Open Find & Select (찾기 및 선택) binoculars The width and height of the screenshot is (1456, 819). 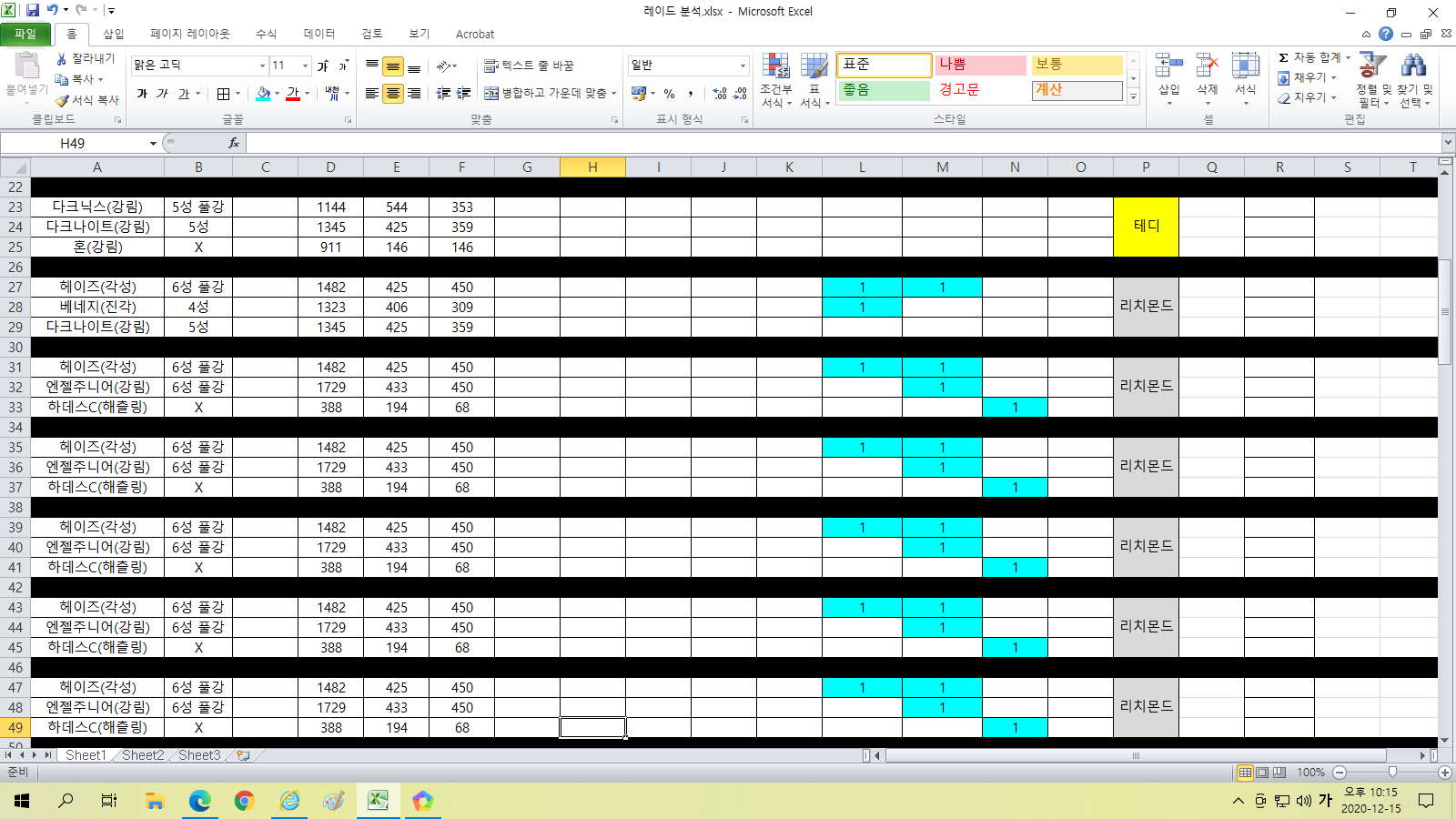[x=1413, y=79]
